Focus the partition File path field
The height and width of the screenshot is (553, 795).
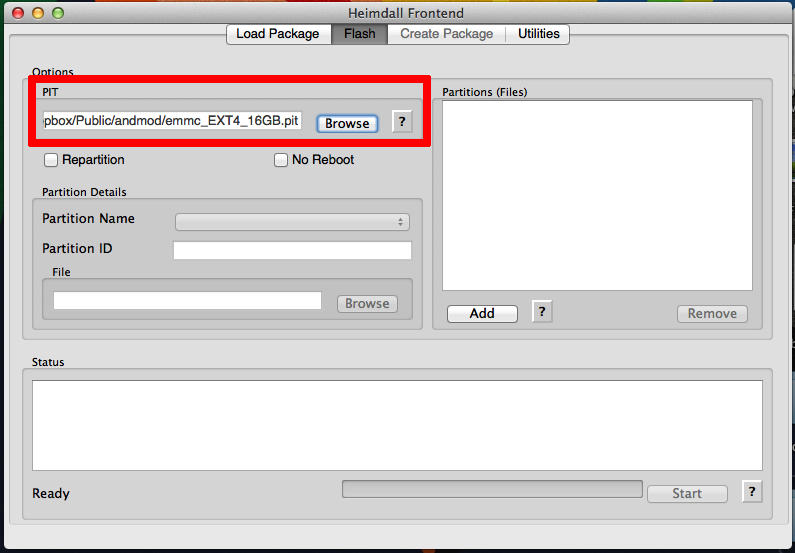[187, 300]
